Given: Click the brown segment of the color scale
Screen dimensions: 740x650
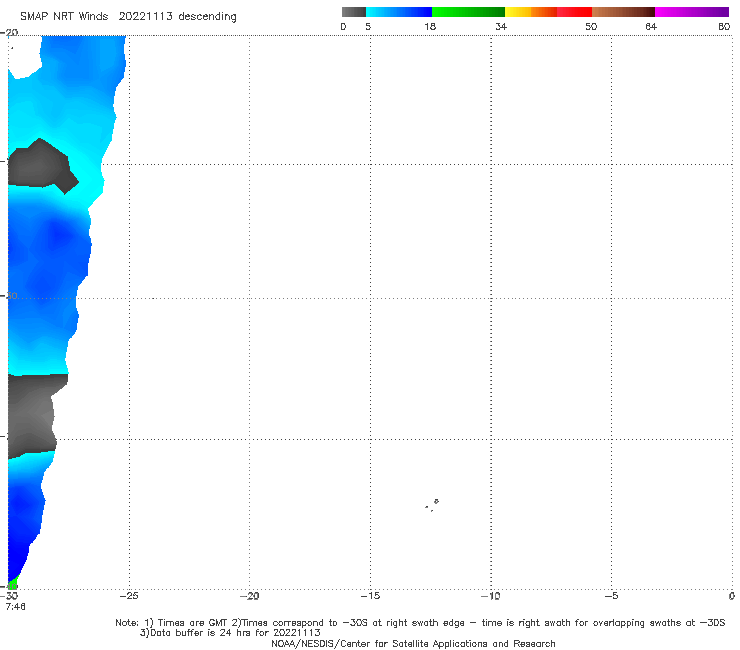Looking at the screenshot, I should 623,12.
